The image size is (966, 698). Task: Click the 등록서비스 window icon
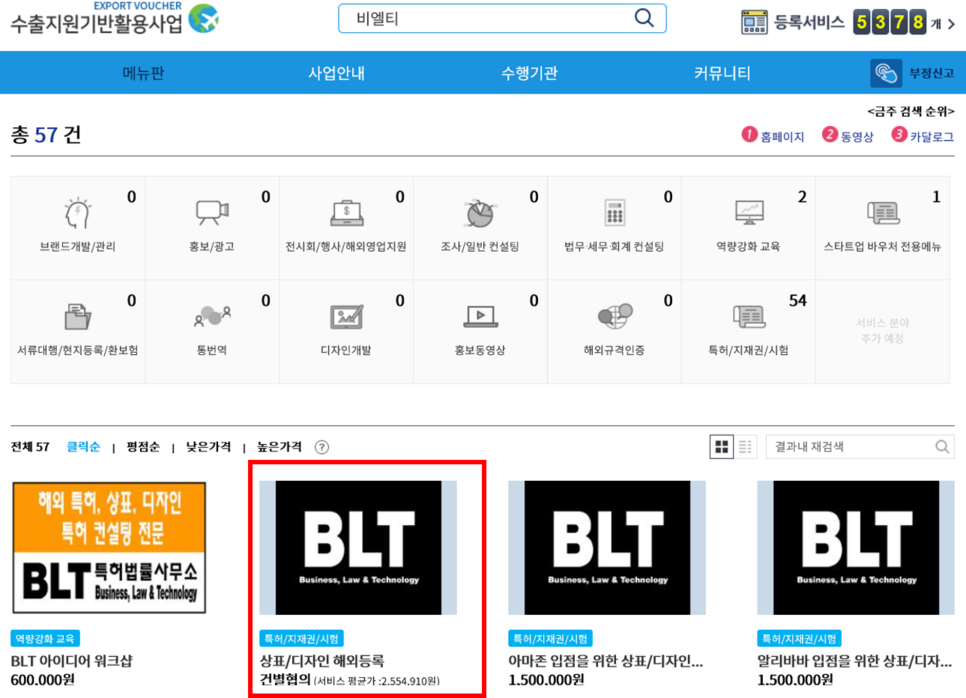coord(754,23)
